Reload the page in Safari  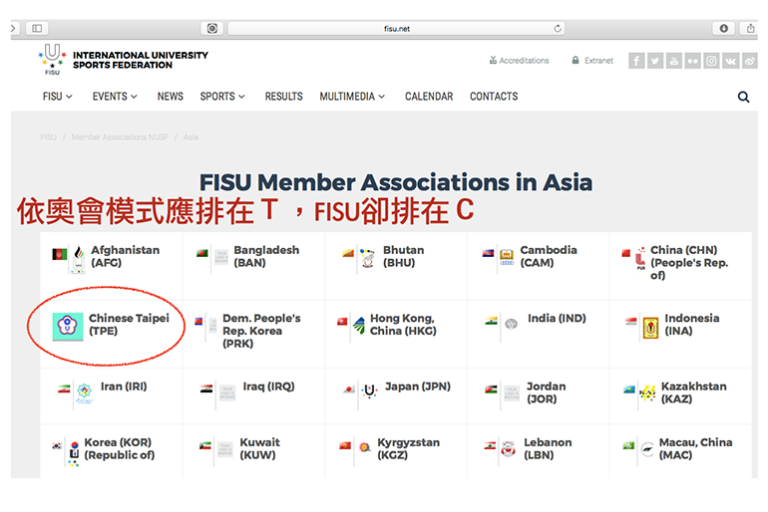[x=557, y=28]
